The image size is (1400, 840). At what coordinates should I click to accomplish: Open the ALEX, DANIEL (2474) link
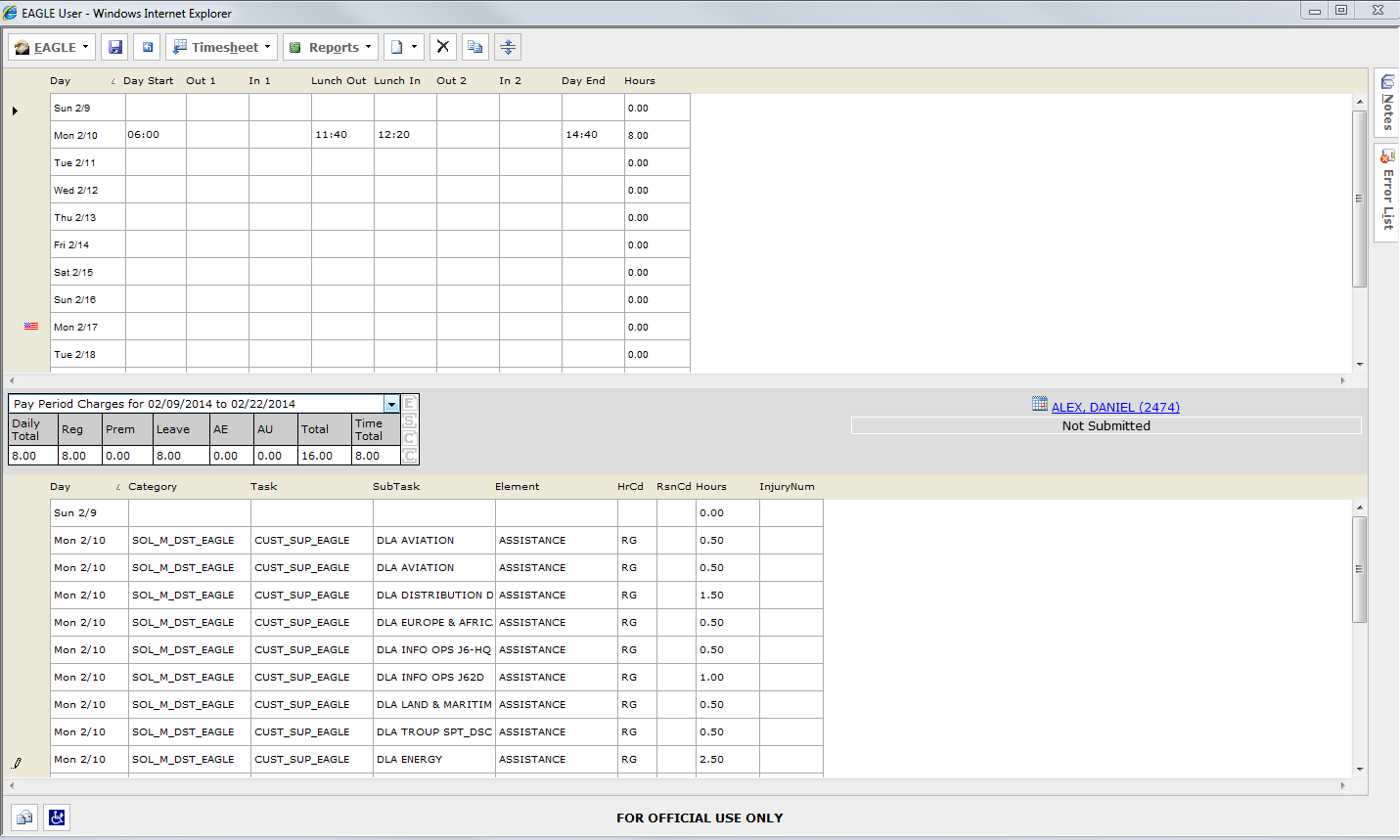click(x=1115, y=407)
